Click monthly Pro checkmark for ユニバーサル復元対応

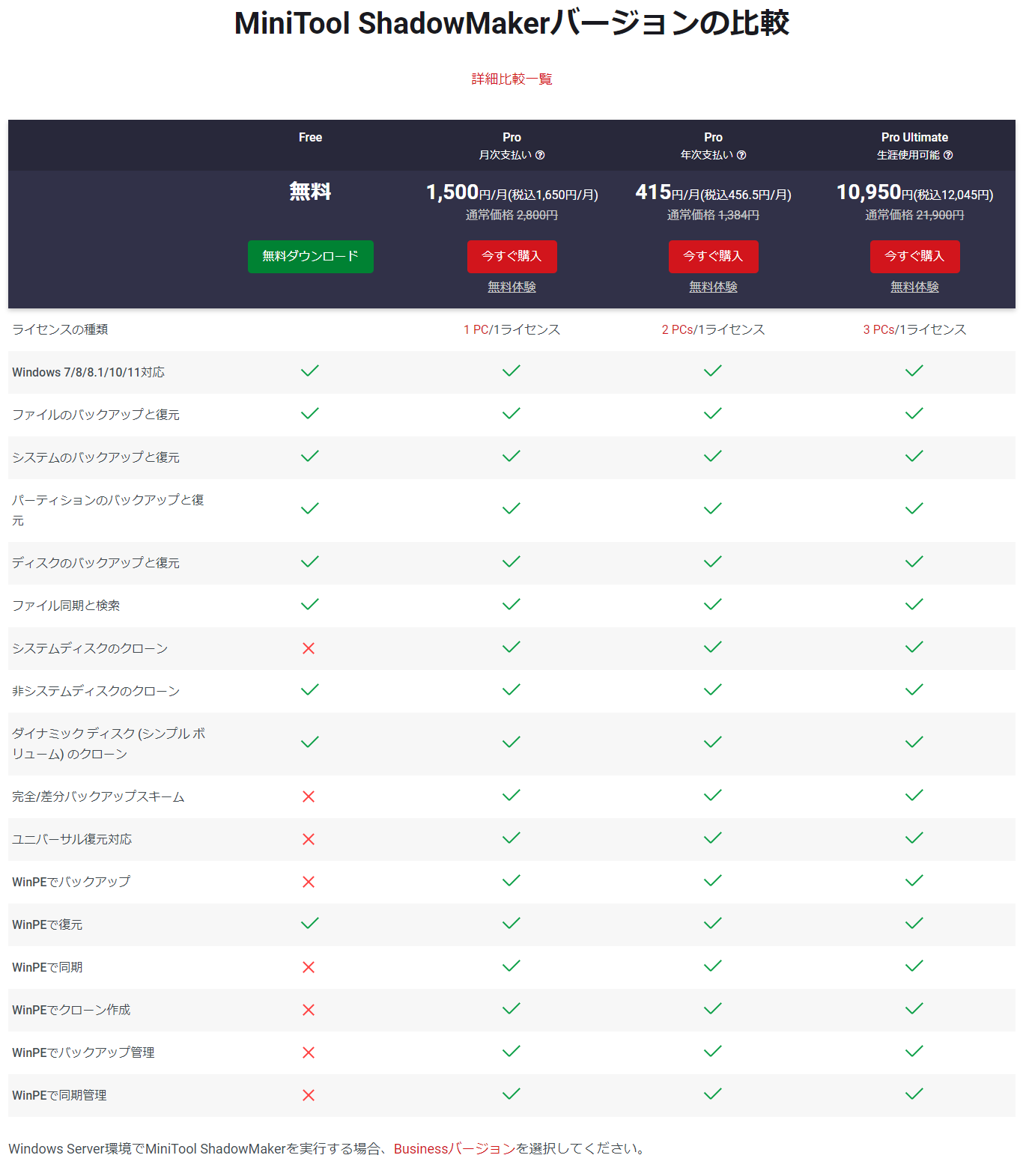tap(512, 838)
